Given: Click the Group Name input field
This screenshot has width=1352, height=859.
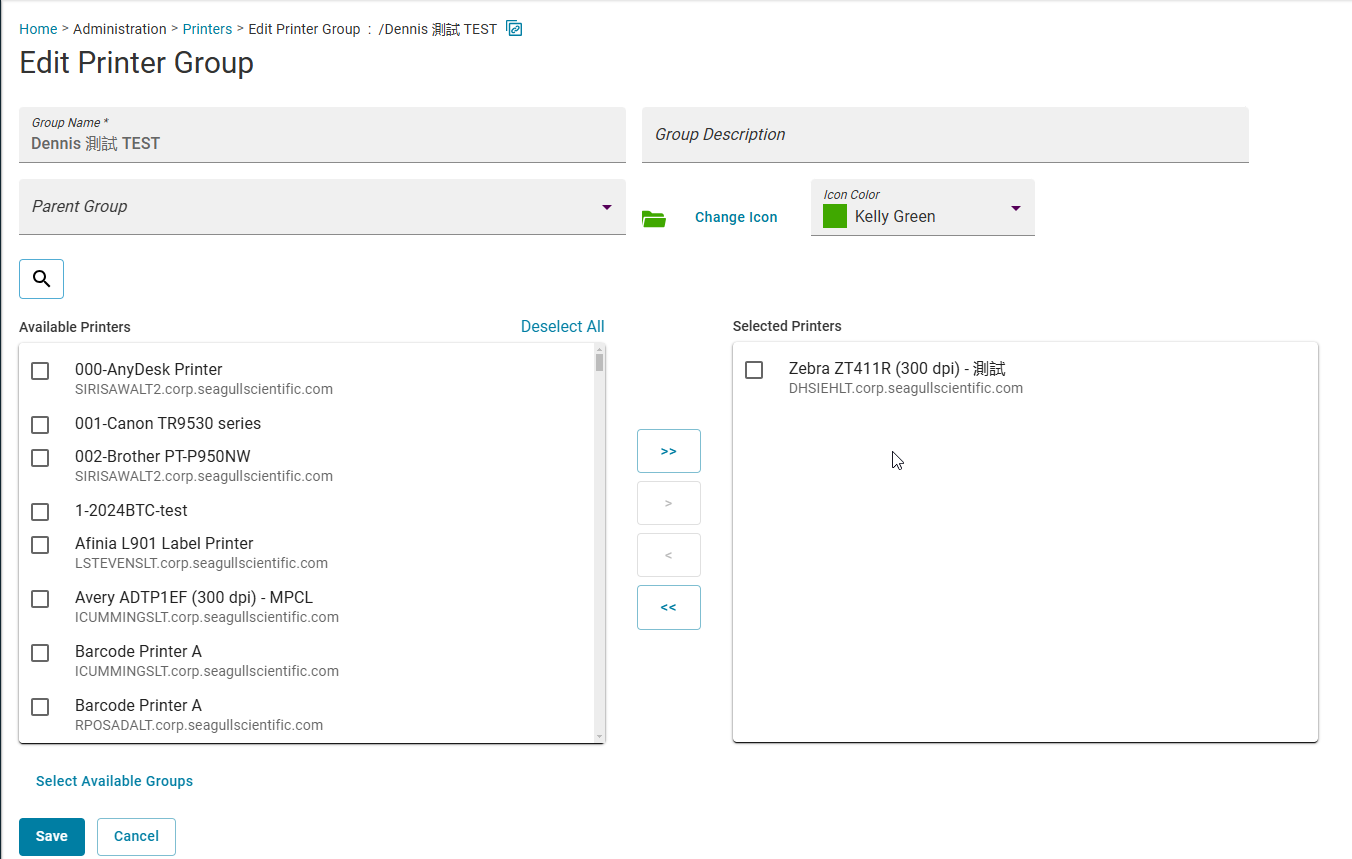Looking at the screenshot, I should tap(322, 135).
